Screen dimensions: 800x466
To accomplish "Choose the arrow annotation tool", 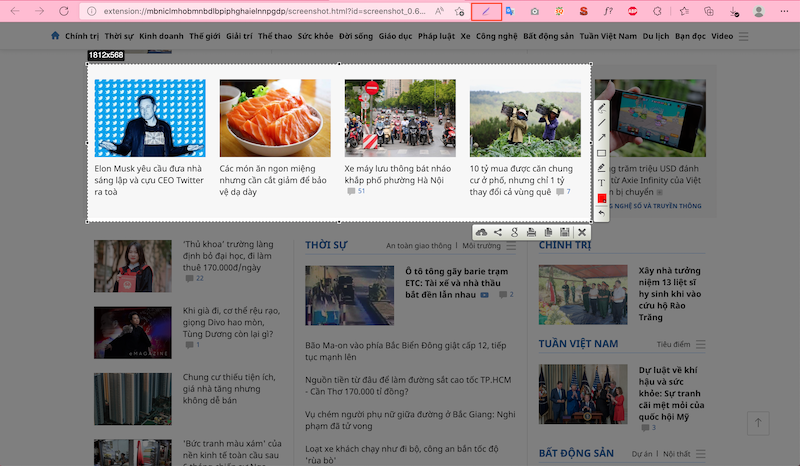I will 602,137.
